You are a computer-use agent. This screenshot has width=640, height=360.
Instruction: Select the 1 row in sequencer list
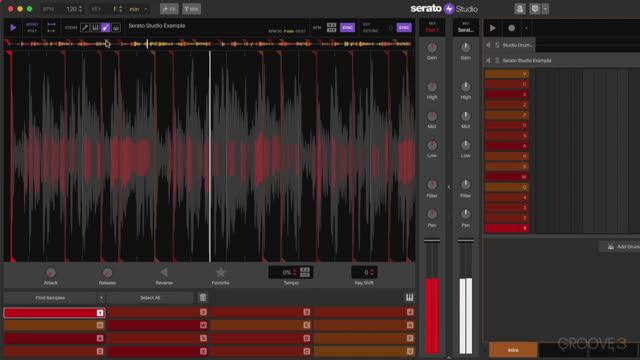tap(507, 228)
